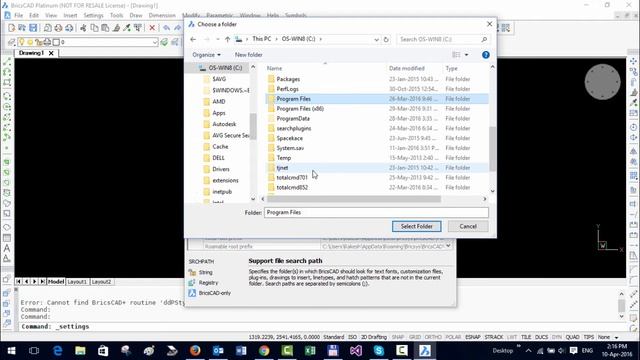640x360 pixels.
Task: Open the File menu
Action: [19, 16]
